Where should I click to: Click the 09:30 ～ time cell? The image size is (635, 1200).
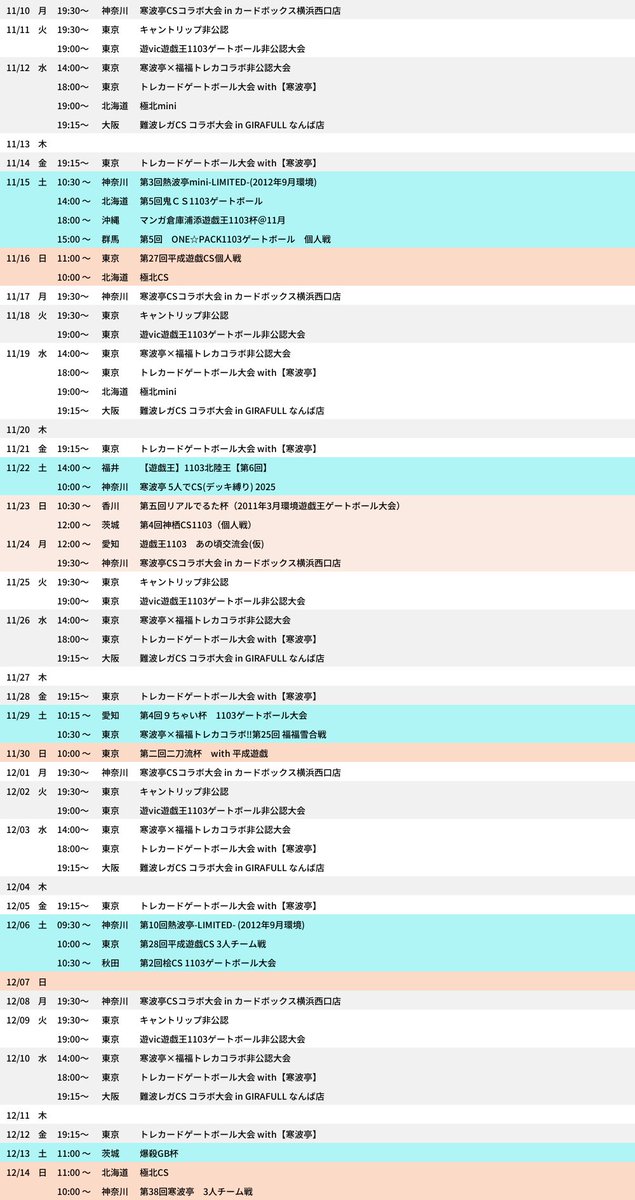[74, 925]
